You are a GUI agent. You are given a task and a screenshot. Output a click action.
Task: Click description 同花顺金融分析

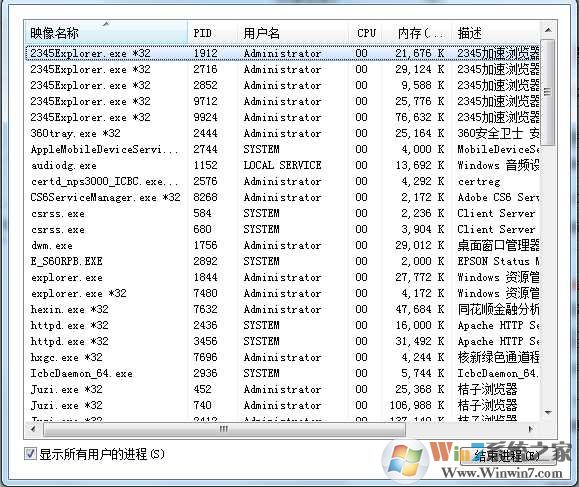click(x=498, y=309)
